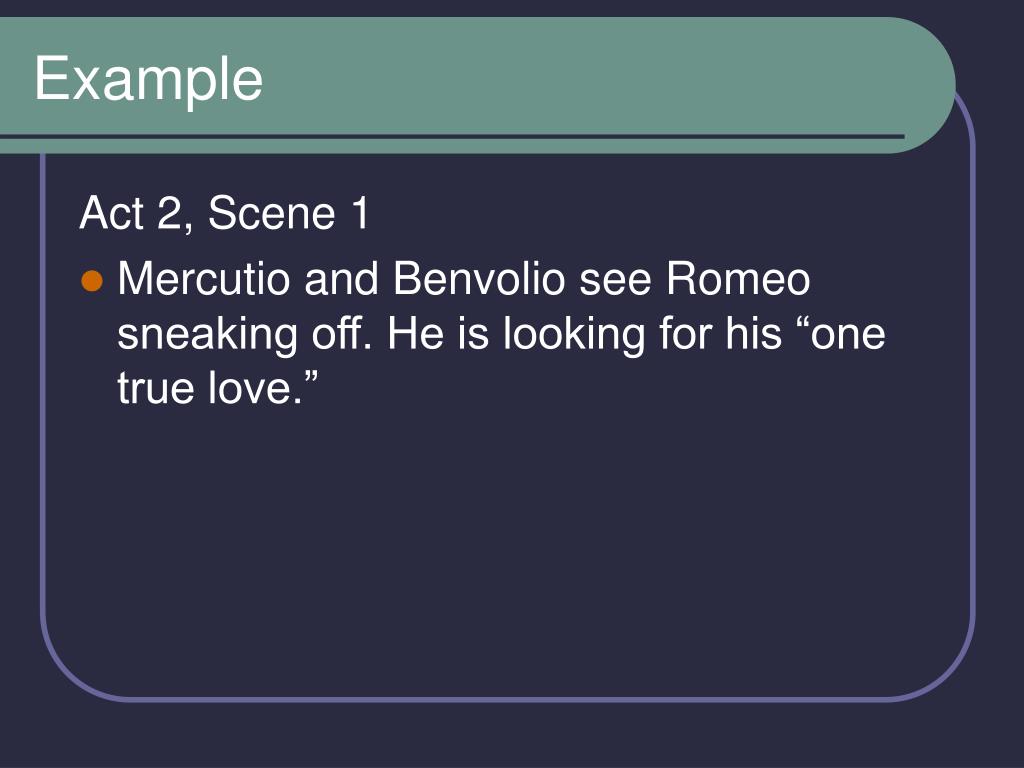Click the dark line under the title
This screenshot has width=1024, height=768.
(452, 136)
